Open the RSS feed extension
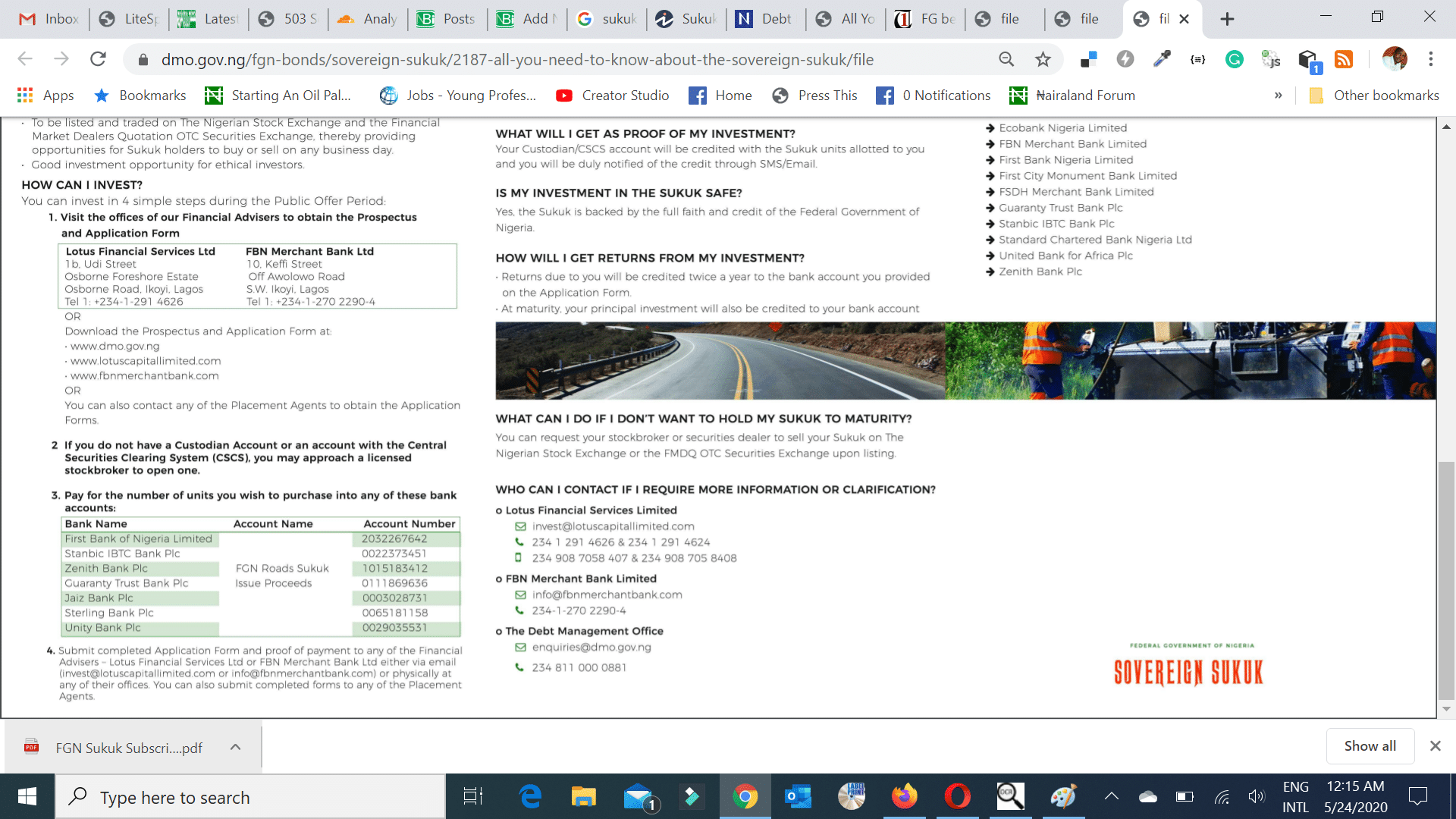The image size is (1456, 819). (x=1344, y=59)
